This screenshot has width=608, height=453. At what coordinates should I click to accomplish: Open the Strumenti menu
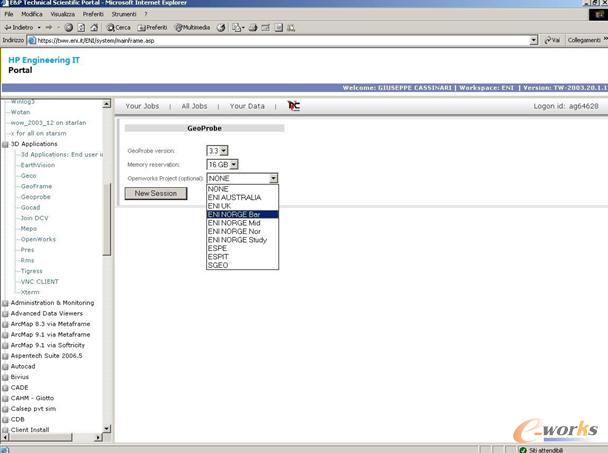pyautogui.click(x=124, y=14)
